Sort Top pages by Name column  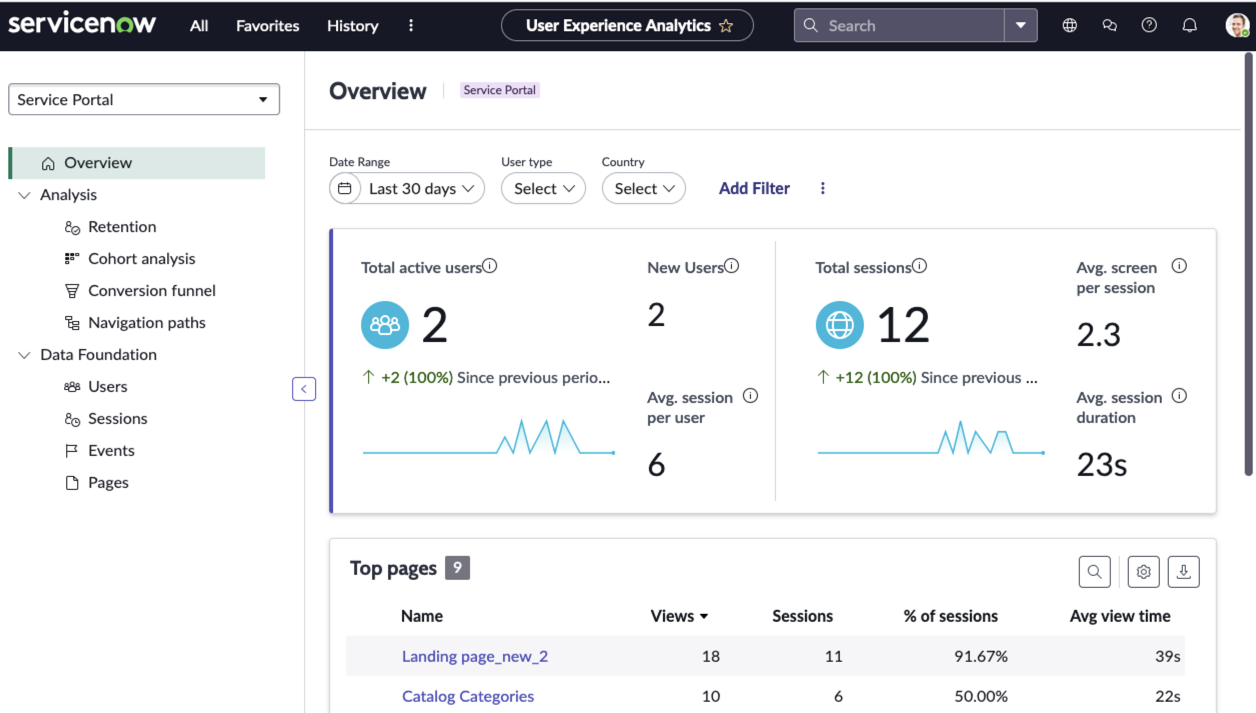[x=422, y=616]
